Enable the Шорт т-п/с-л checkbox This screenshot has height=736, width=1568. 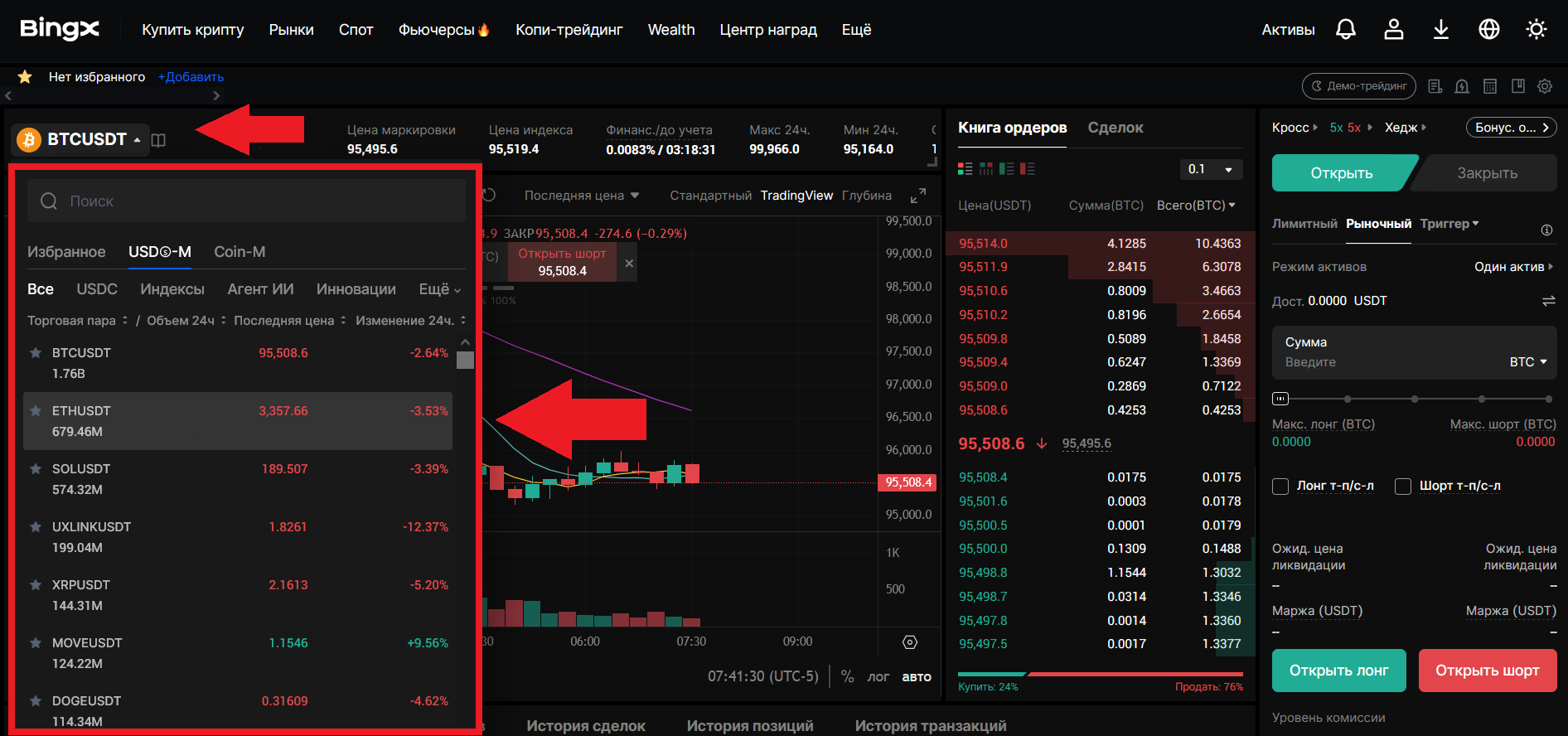pos(1403,487)
